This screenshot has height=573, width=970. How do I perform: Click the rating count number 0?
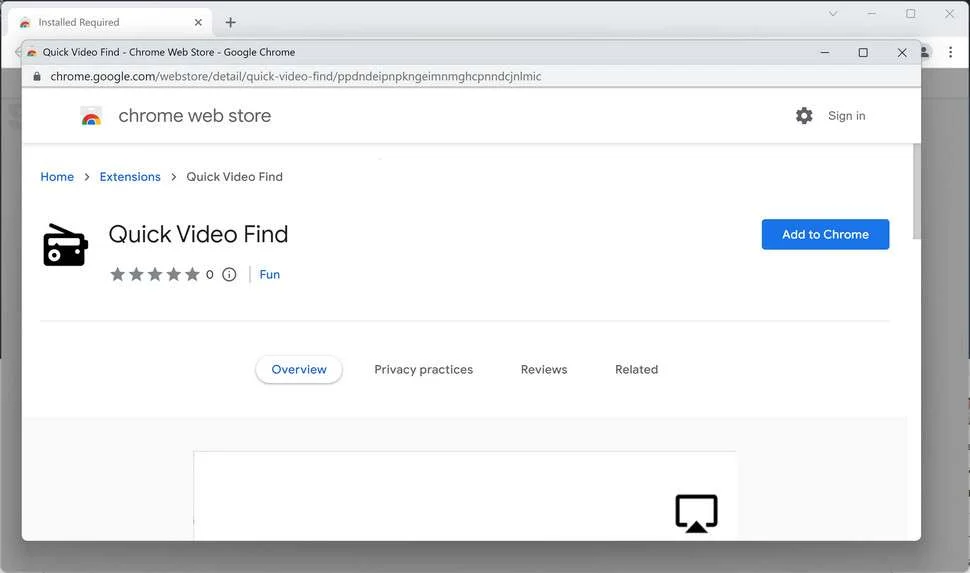pyautogui.click(x=210, y=274)
